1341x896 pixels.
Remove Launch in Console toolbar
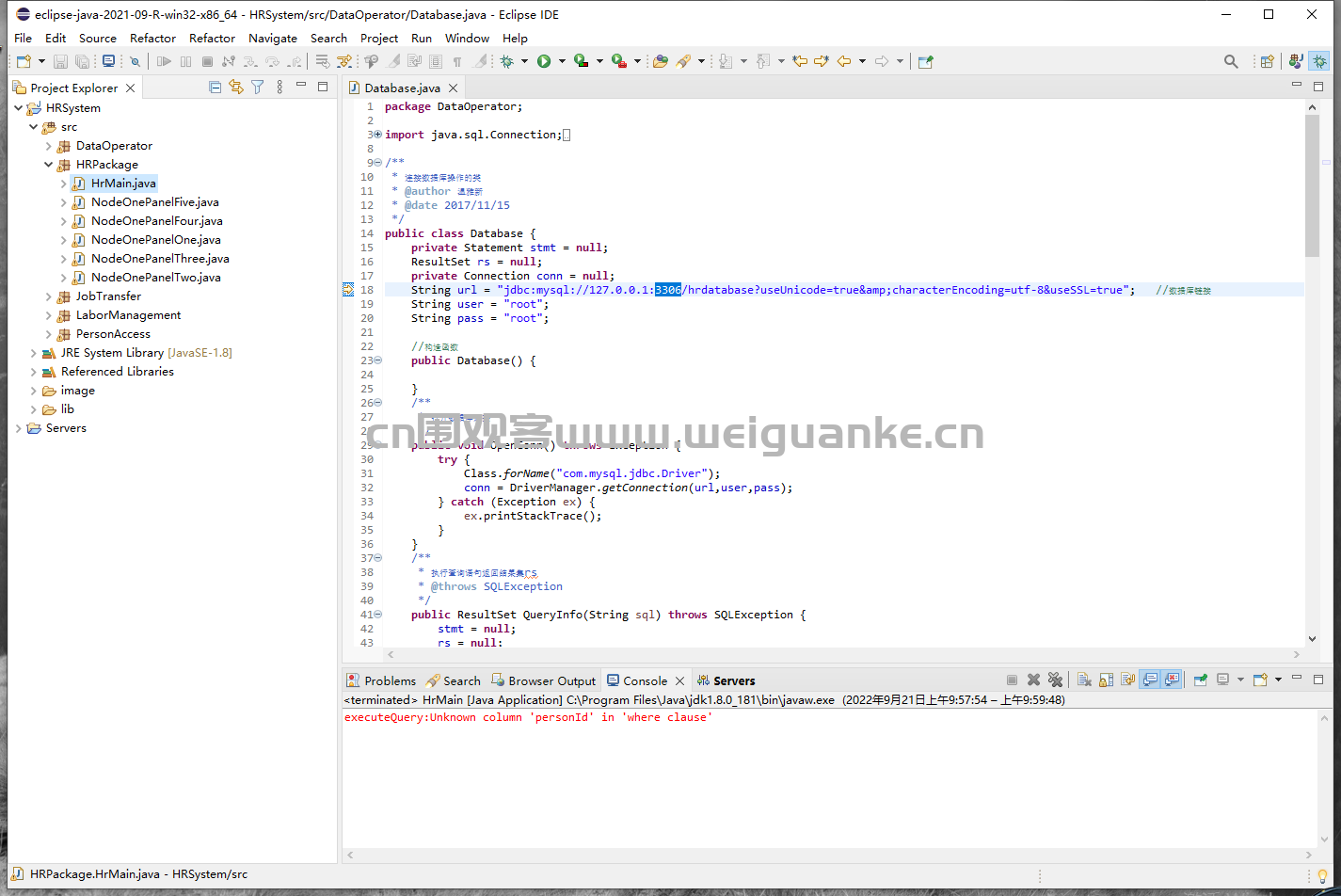(x=1033, y=680)
